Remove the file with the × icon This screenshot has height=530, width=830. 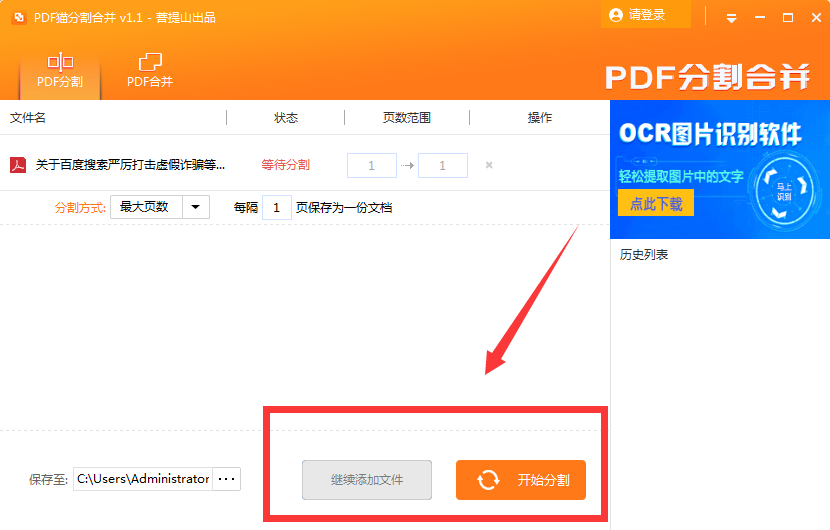point(489,165)
